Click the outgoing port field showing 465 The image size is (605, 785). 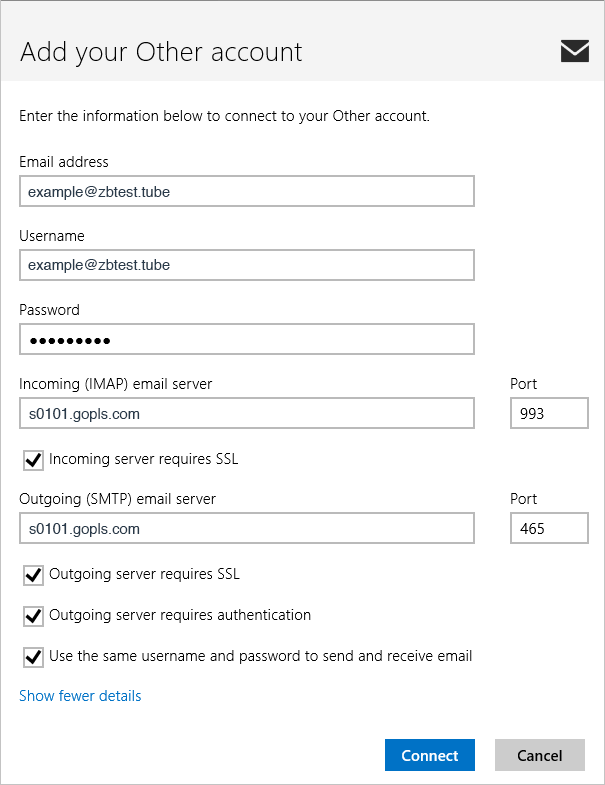tap(549, 528)
